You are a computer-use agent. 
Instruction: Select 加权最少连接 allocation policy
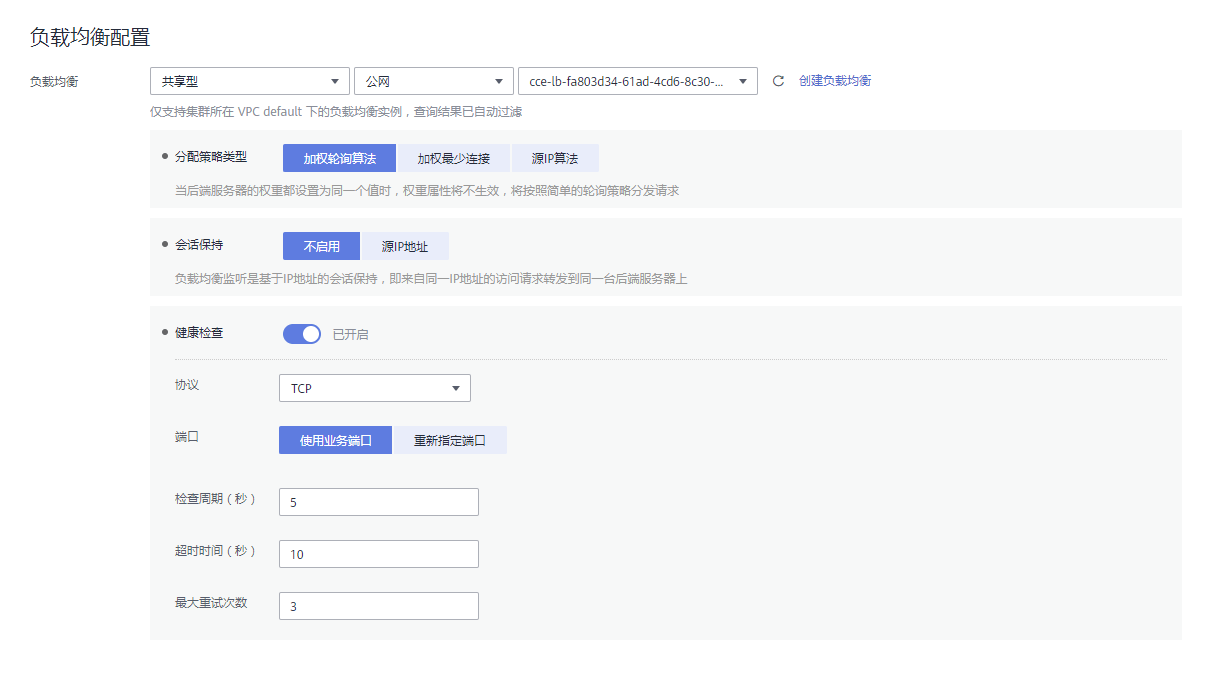pyautogui.click(x=454, y=158)
